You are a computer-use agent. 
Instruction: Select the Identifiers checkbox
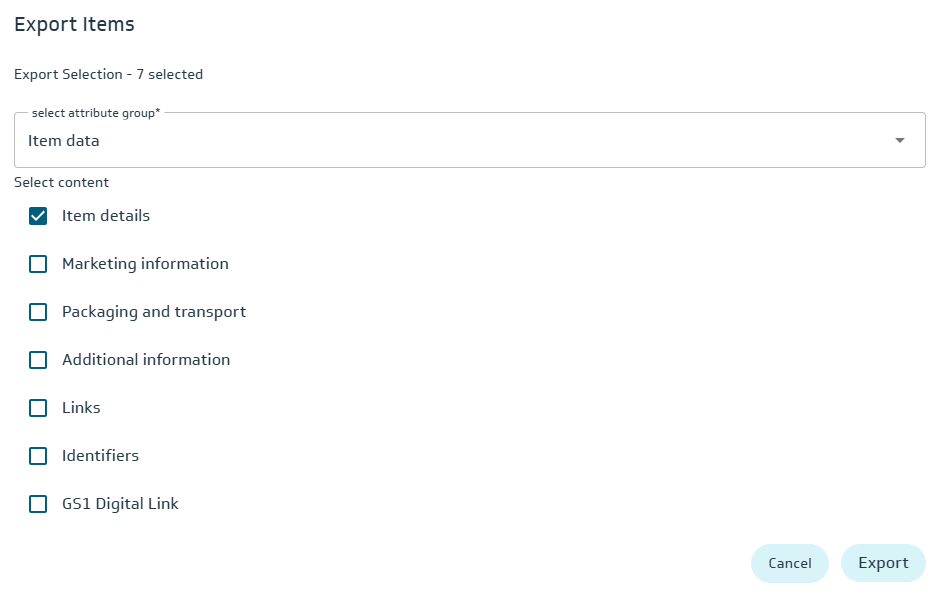[38, 456]
